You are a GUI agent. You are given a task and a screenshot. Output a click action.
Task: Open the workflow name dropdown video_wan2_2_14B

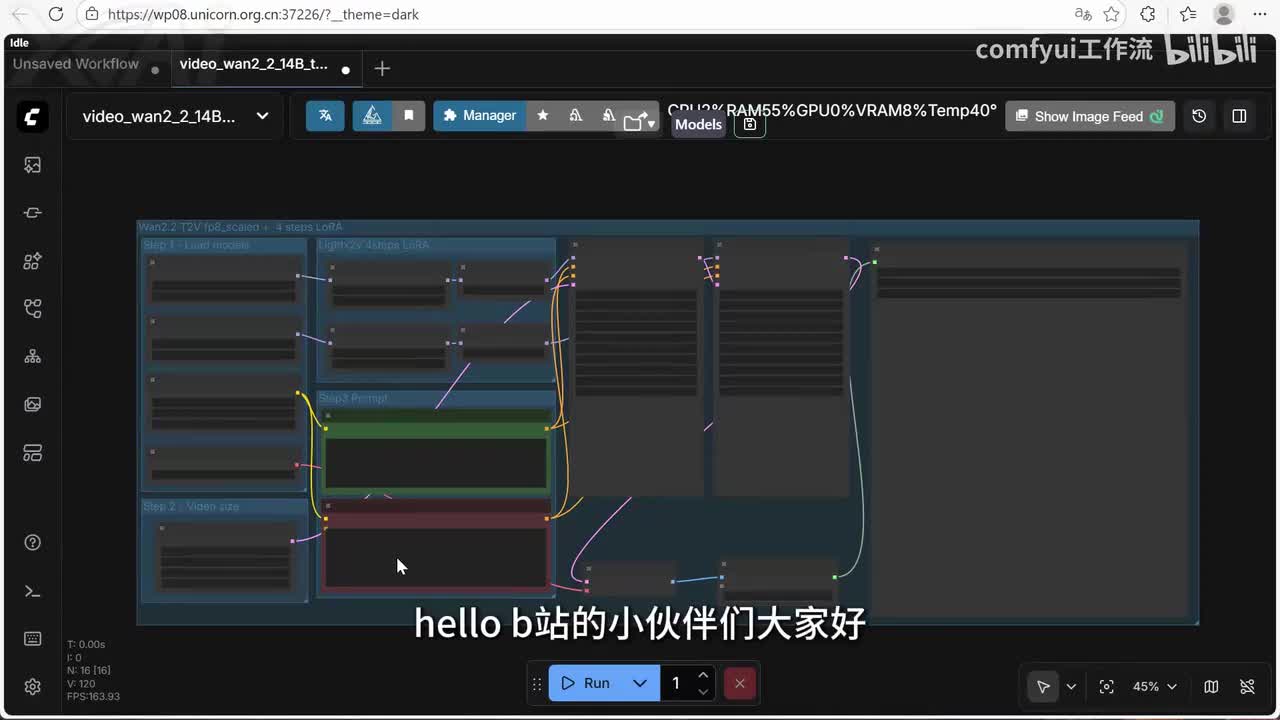[176, 116]
